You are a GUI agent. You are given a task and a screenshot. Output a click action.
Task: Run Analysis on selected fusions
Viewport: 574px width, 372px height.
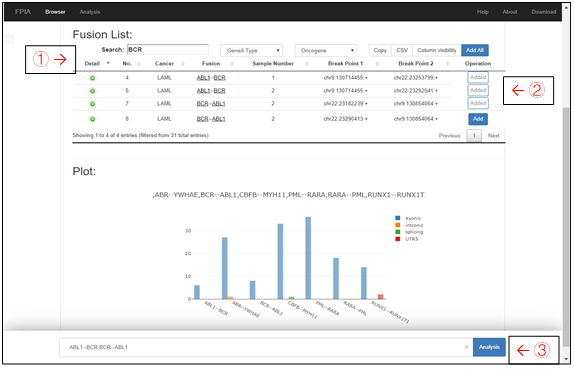pos(489,347)
